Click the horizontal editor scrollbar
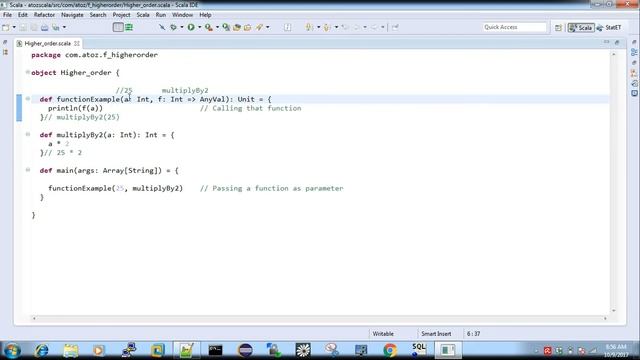 tap(320, 318)
